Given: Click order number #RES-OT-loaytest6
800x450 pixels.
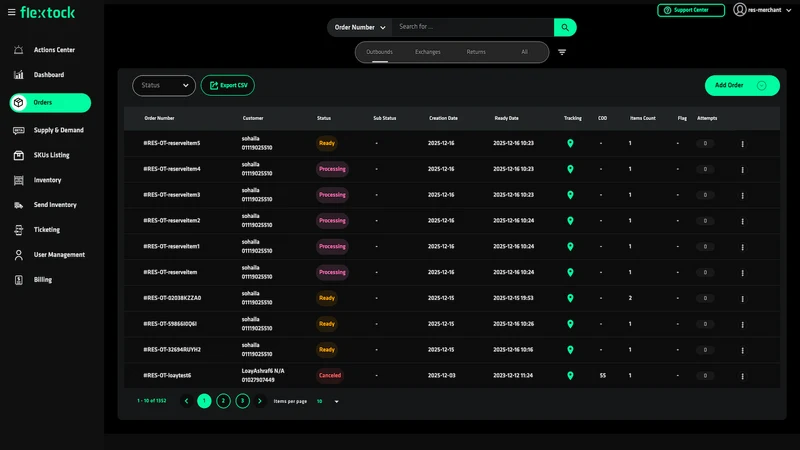Looking at the screenshot, I should coord(167,376).
